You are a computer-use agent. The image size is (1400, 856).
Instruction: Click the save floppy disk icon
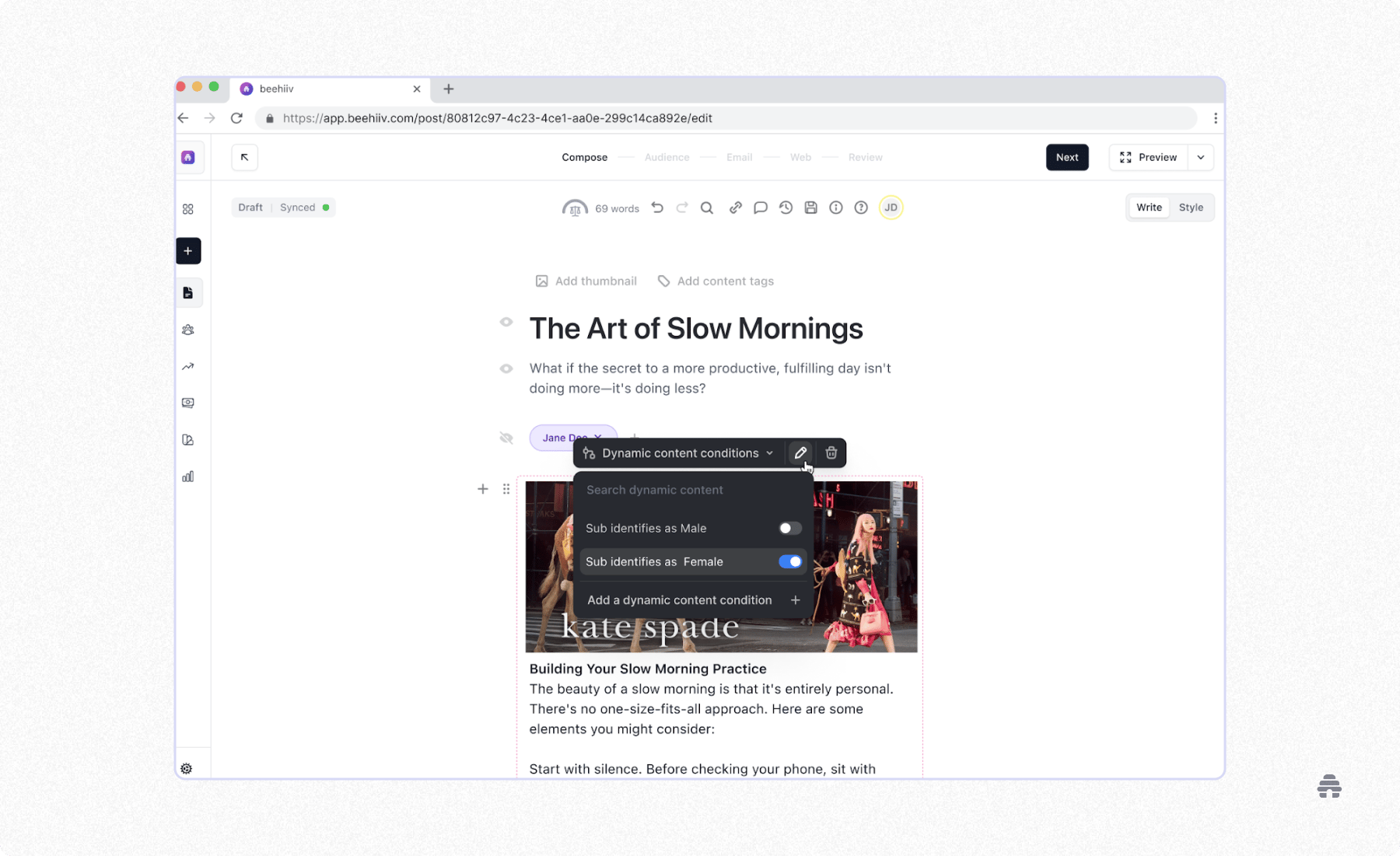point(810,208)
